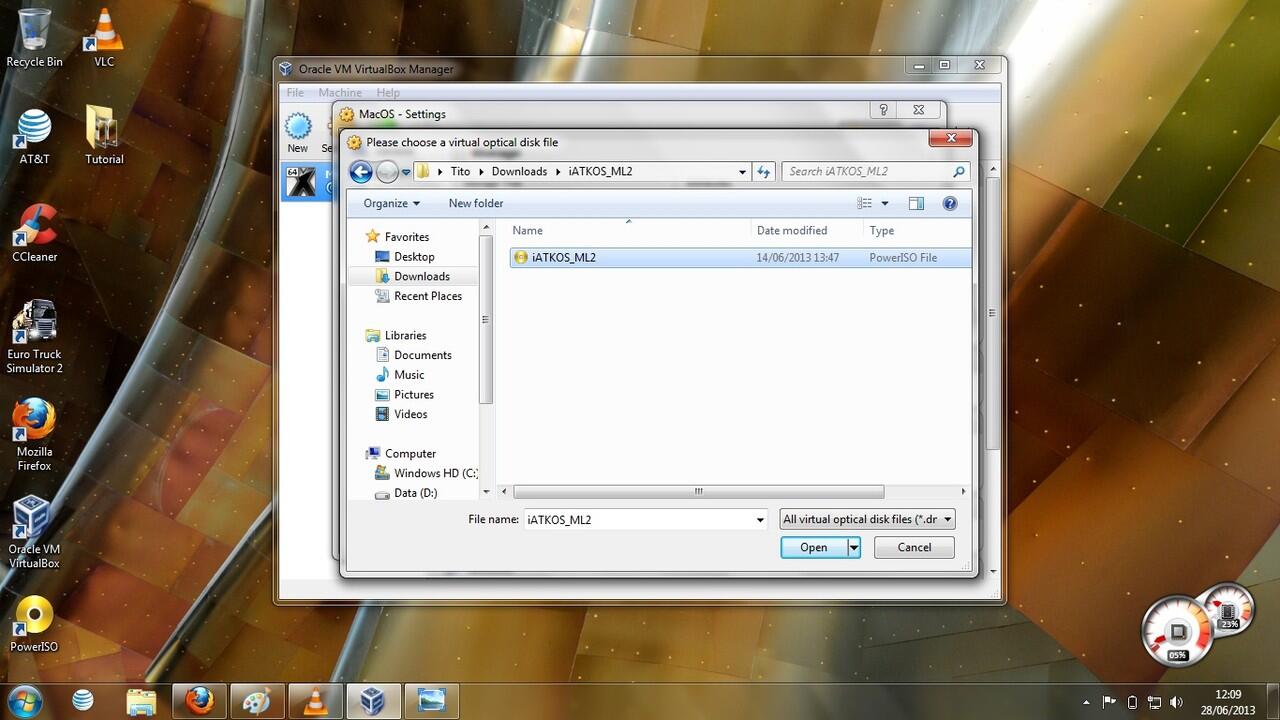The image size is (1280, 720).
Task: Open Help menu in VirtualBox Manager
Action: coord(388,93)
